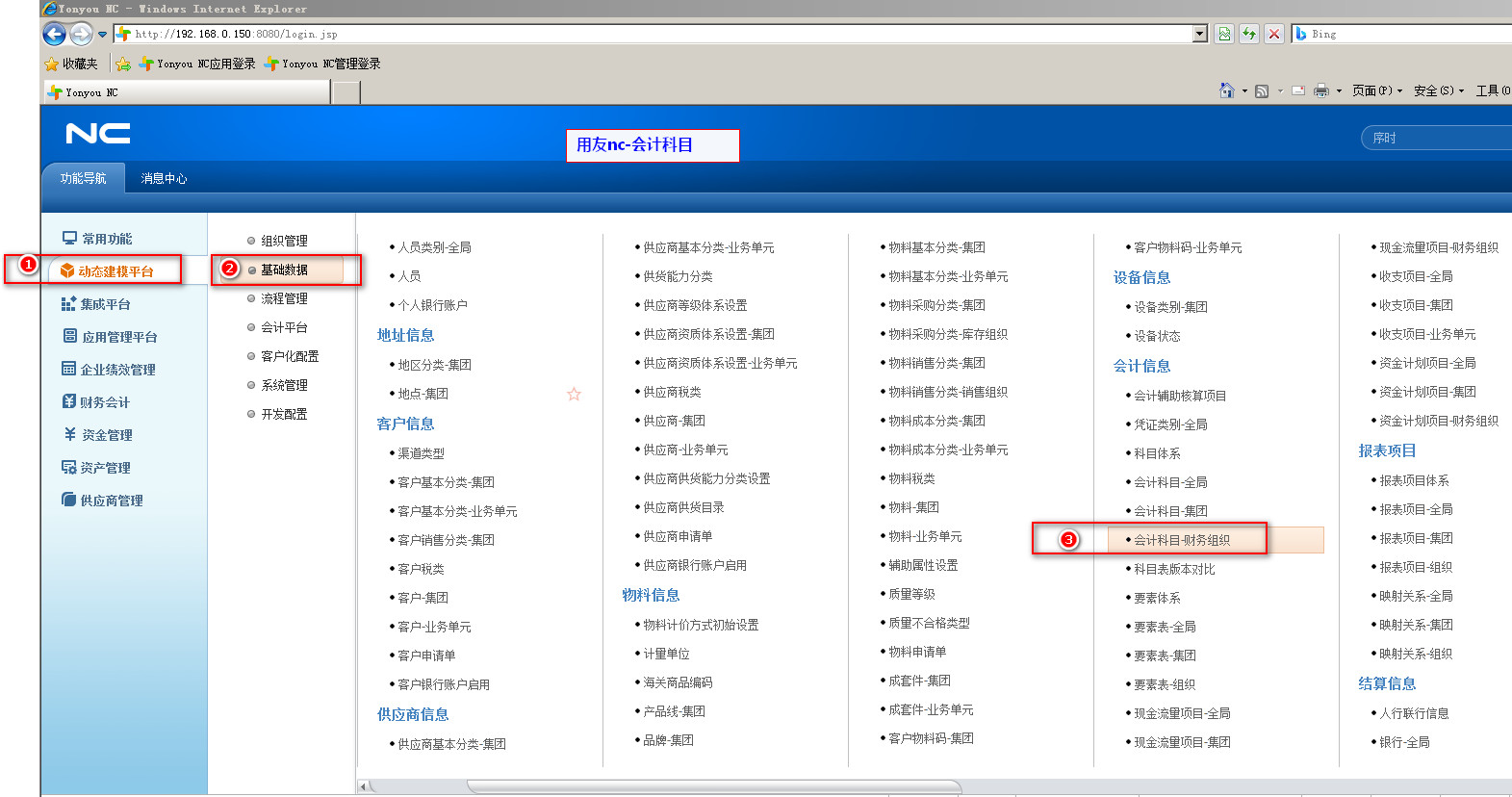Screen dimensions: 1512x797
Task: Switch to the 消息中心 tab
Action: coord(164,178)
